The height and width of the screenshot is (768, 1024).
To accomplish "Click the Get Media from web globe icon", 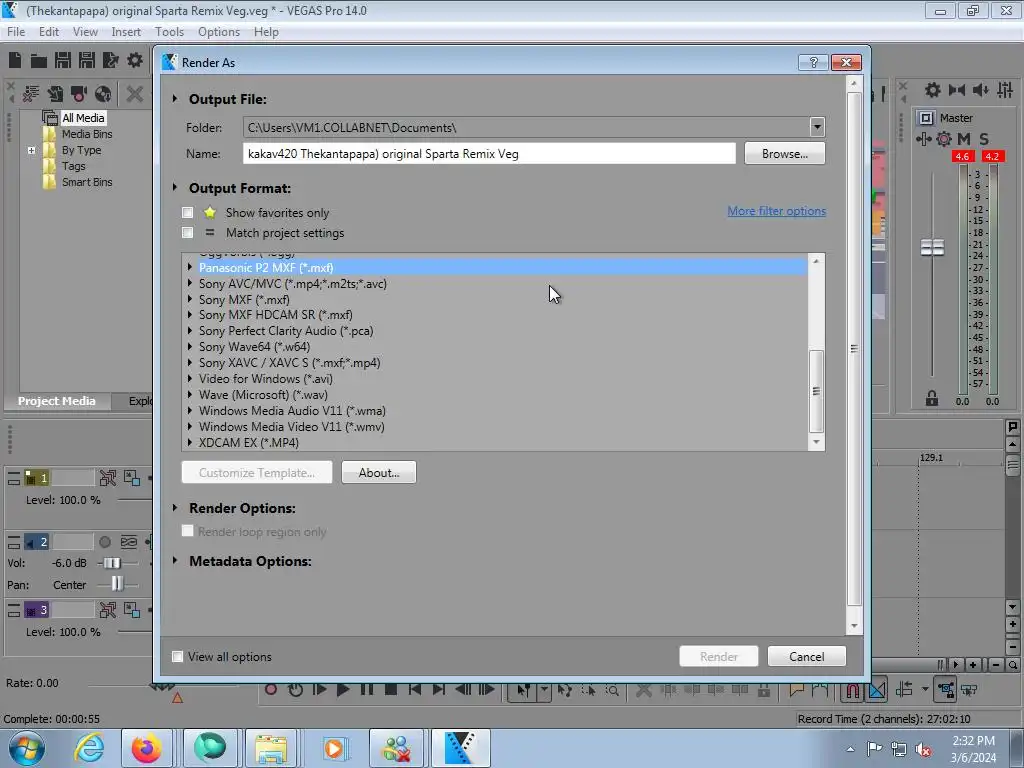I will (103, 94).
